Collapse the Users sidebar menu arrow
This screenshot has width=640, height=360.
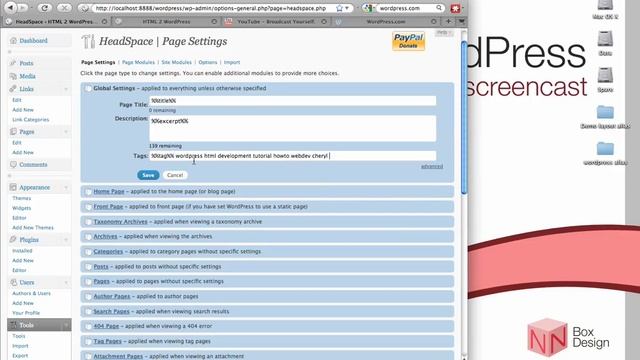coord(66,282)
